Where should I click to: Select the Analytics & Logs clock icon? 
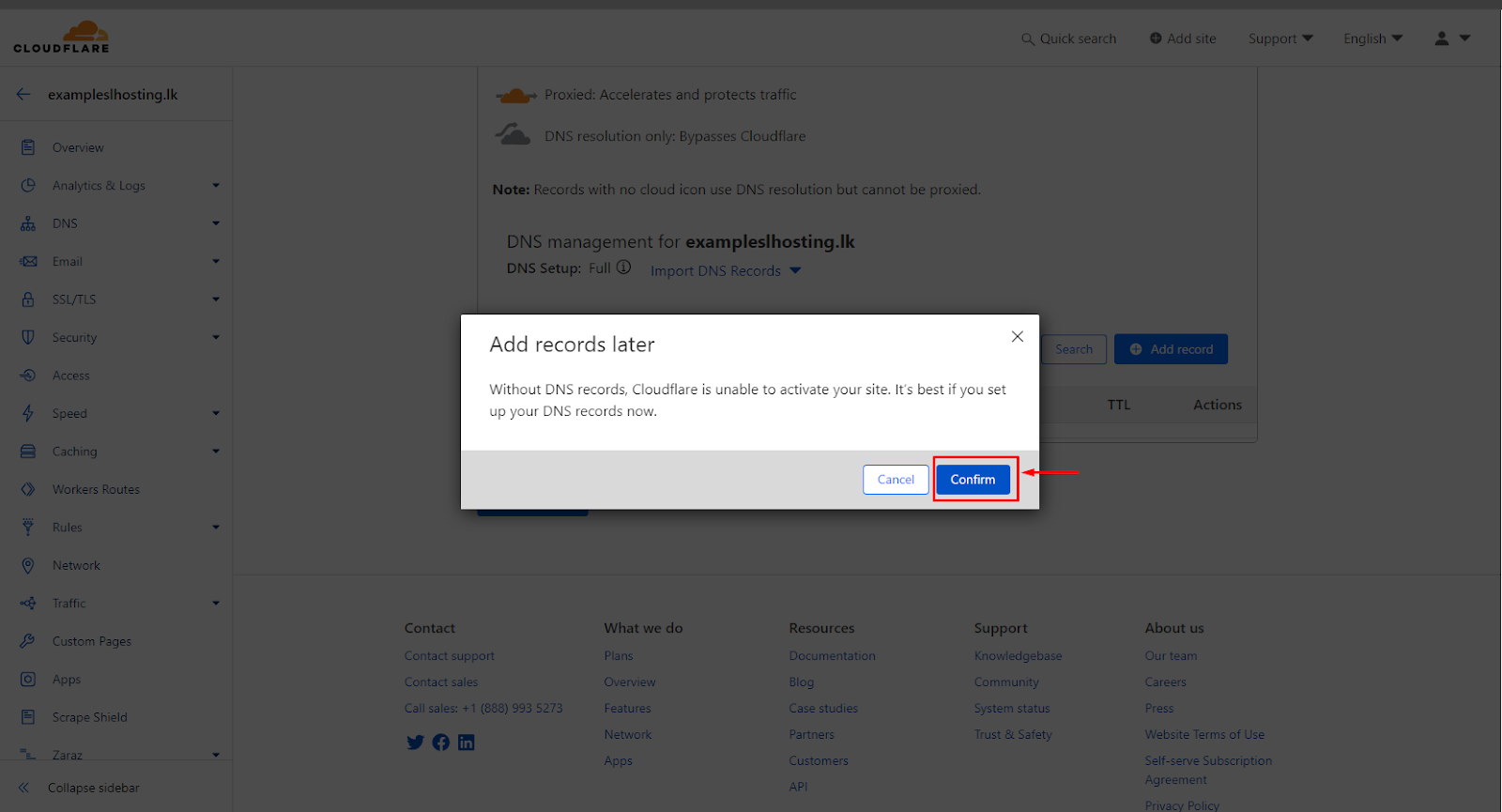28,185
